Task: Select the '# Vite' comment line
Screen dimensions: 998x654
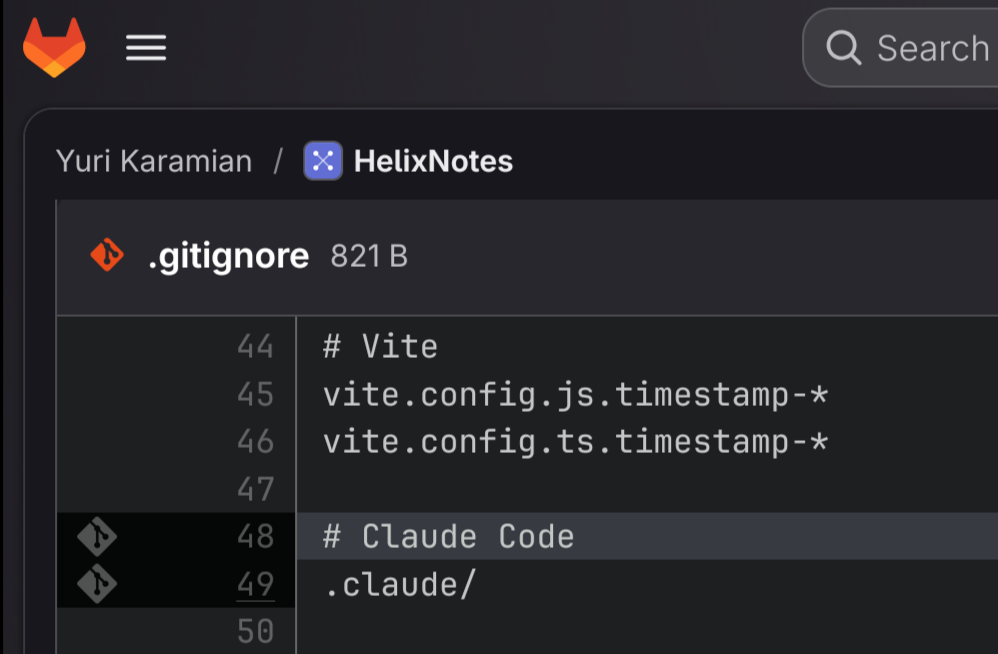Action: point(381,347)
